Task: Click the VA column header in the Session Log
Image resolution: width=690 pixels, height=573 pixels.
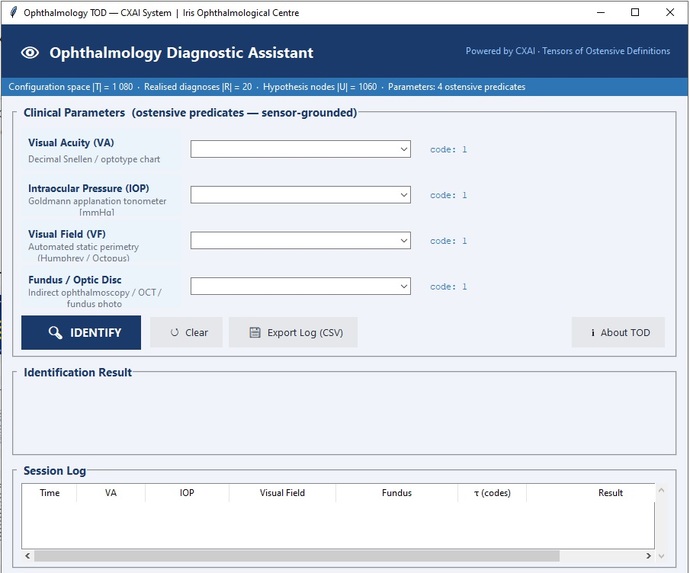Action: tap(111, 493)
